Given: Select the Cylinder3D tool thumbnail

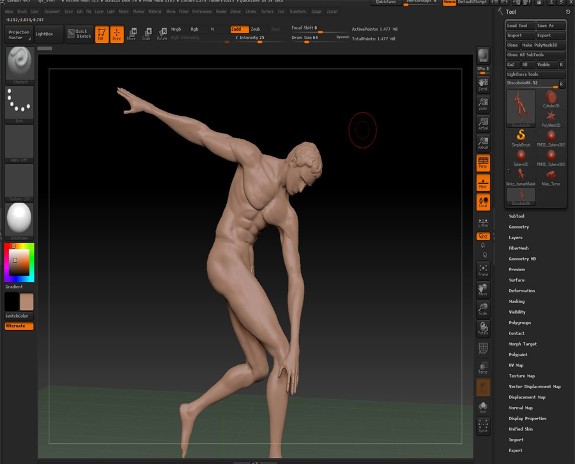Looking at the screenshot, I should pos(550,99).
